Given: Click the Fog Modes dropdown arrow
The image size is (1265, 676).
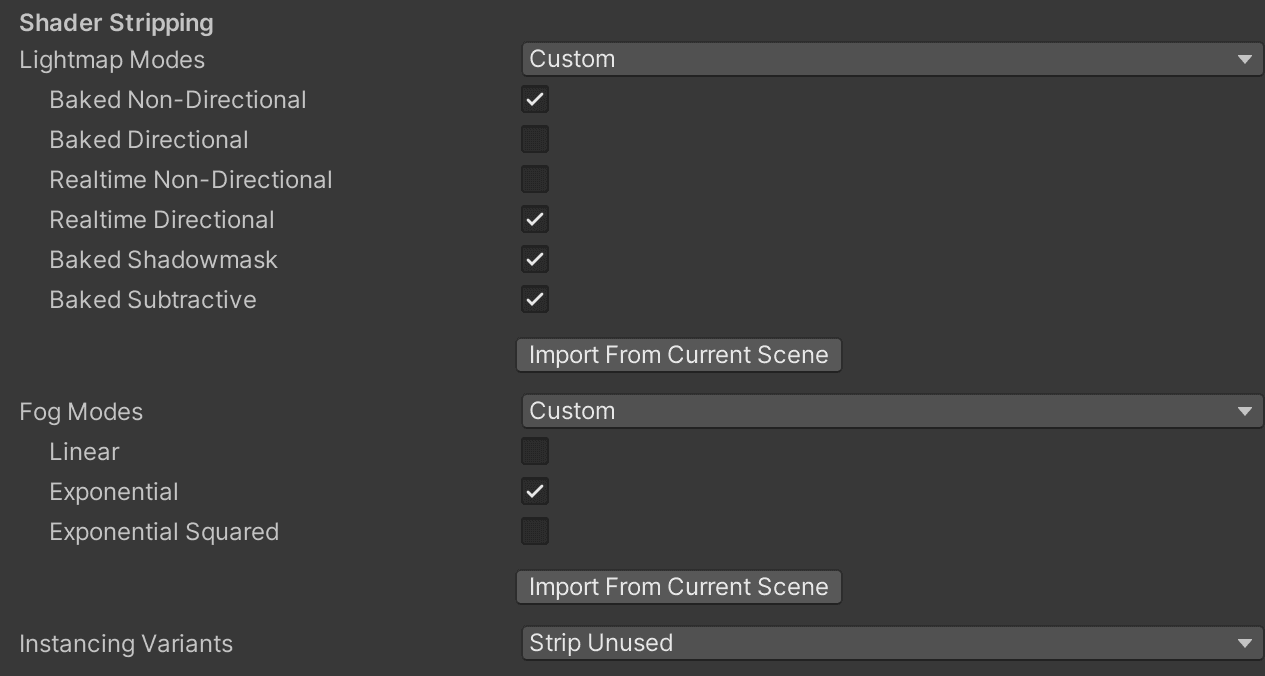Looking at the screenshot, I should [1246, 411].
